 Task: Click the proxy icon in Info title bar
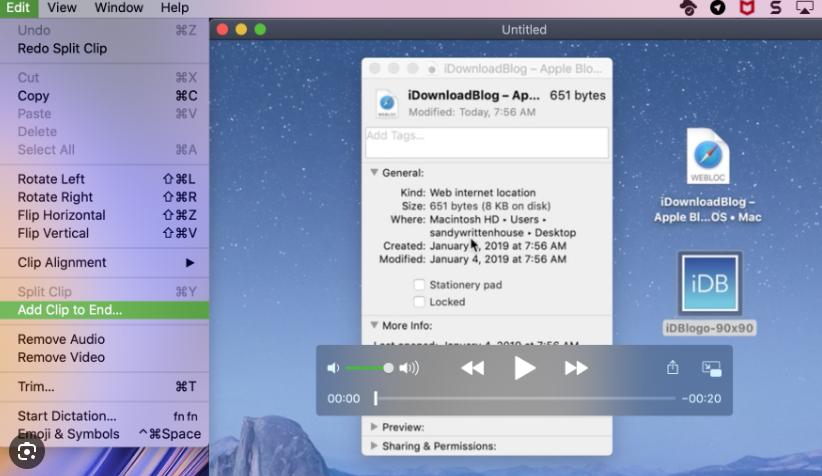[x=432, y=69]
